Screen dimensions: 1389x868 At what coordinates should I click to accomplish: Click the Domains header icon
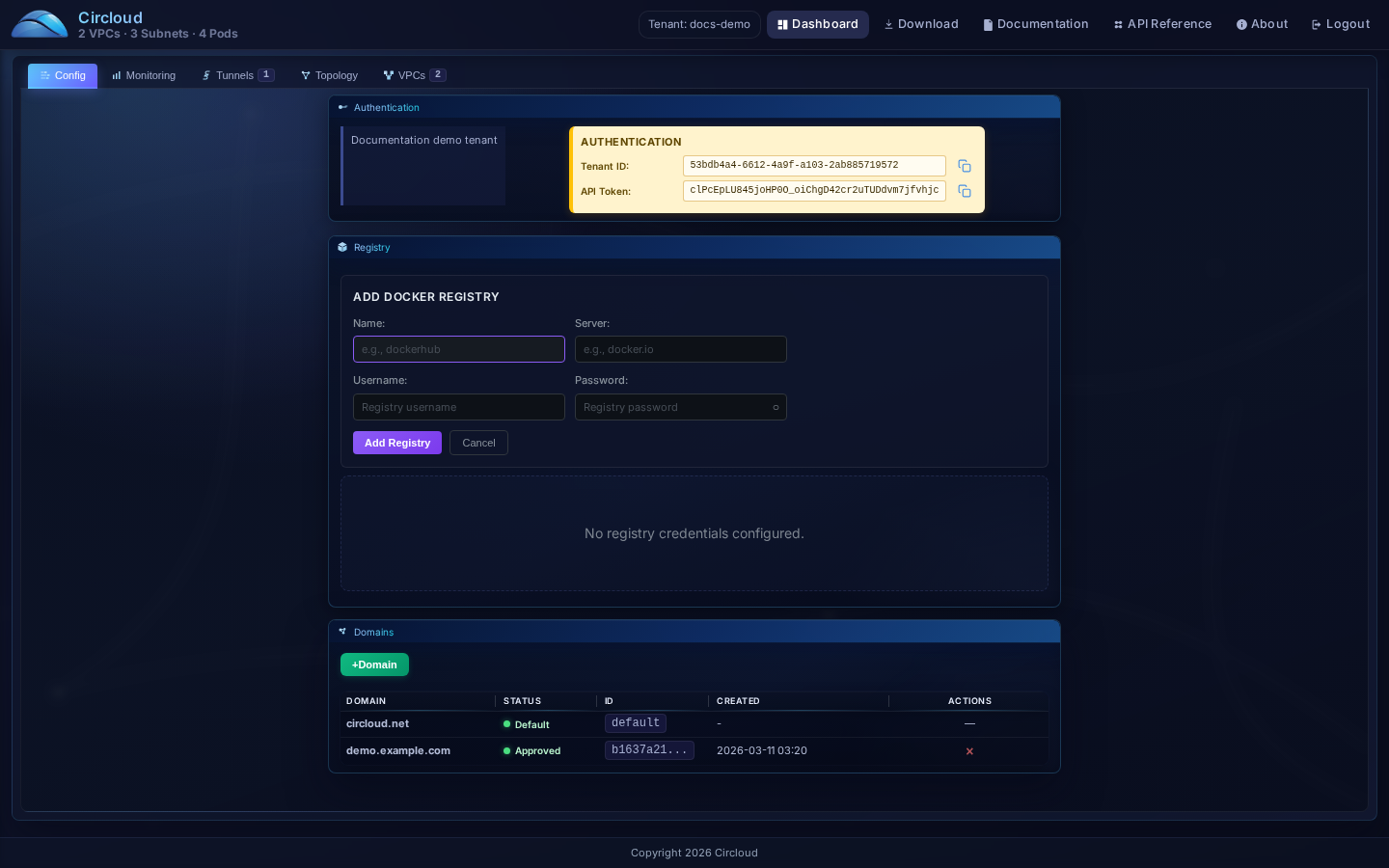point(343,632)
